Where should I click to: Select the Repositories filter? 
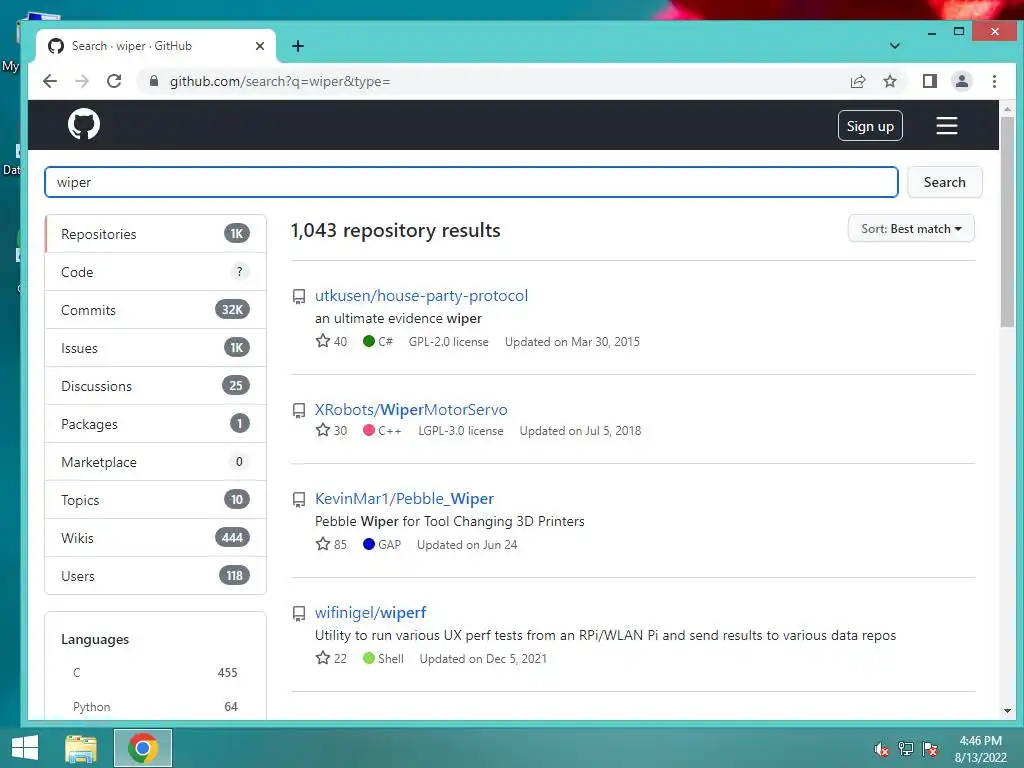tap(155, 234)
